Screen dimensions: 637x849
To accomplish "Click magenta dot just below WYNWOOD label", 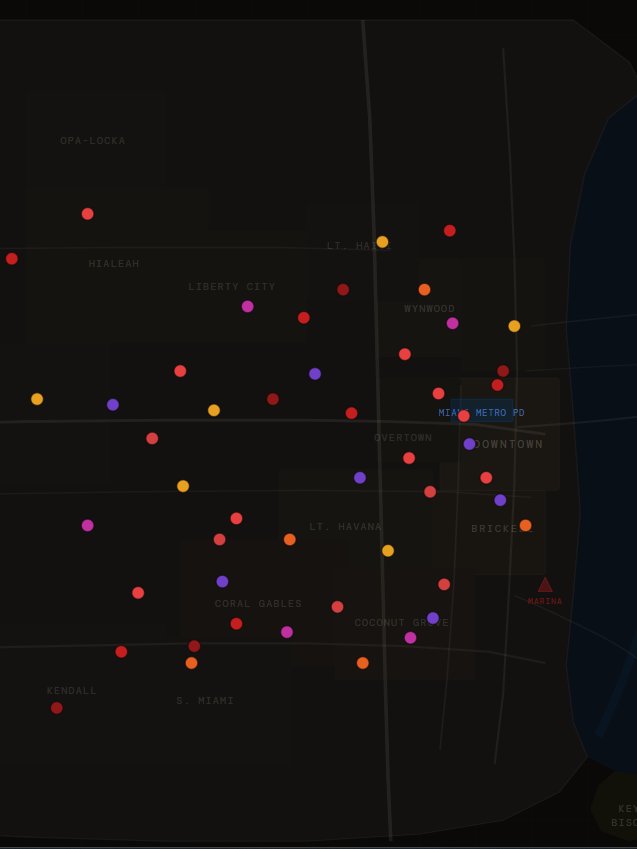I will [x=453, y=323].
